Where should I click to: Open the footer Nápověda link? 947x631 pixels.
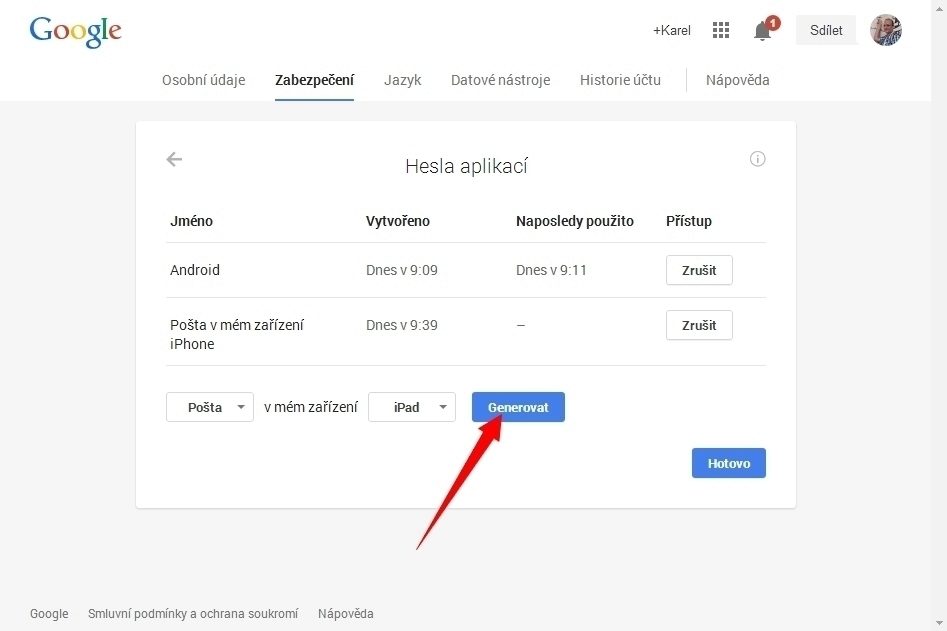tap(345, 613)
